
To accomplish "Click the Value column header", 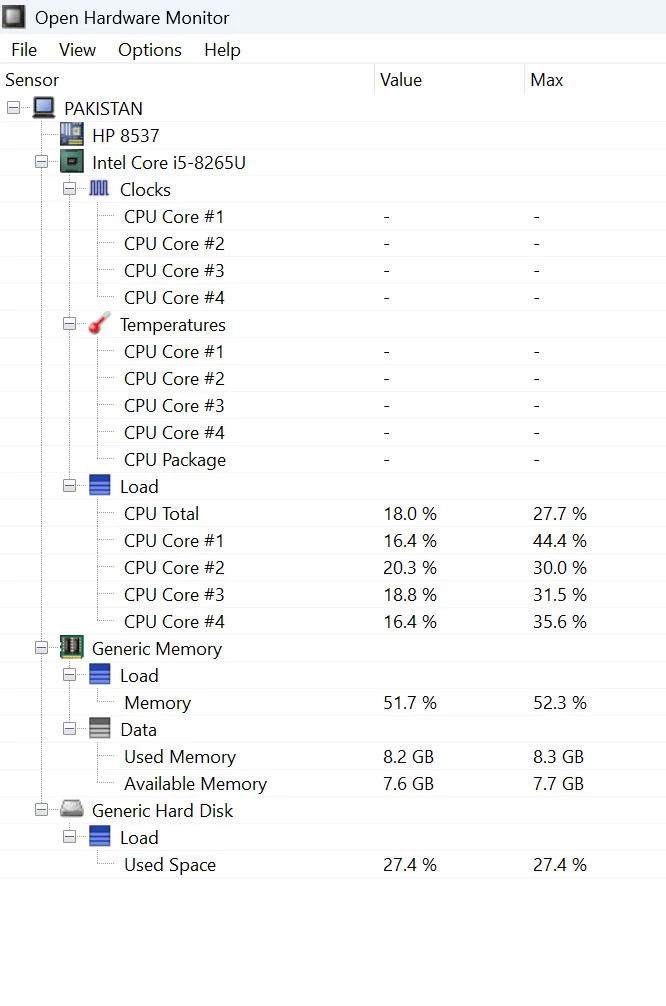I will click(x=400, y=80).
